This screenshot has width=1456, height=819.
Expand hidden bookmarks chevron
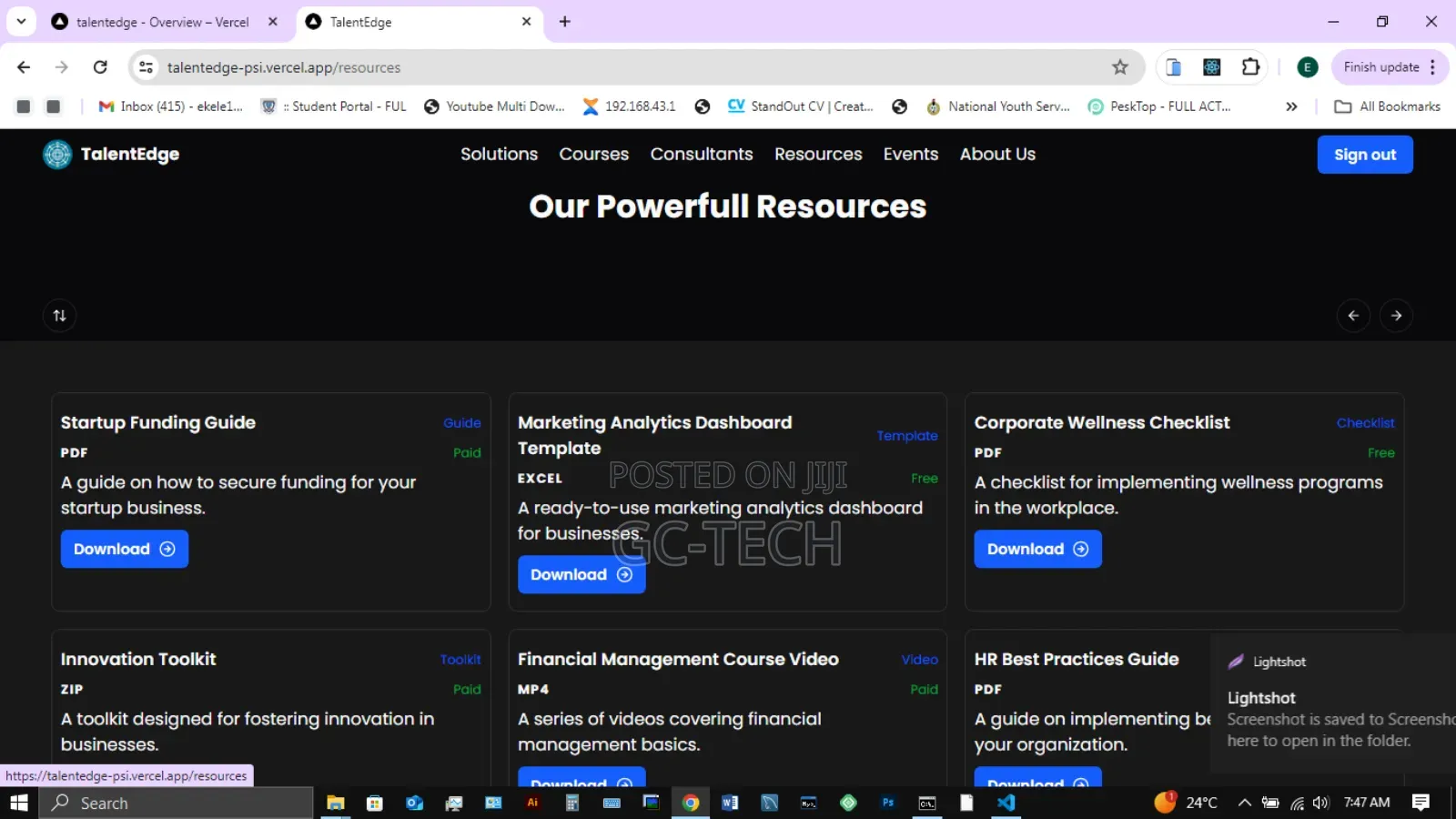click(x=1291, y=106)
